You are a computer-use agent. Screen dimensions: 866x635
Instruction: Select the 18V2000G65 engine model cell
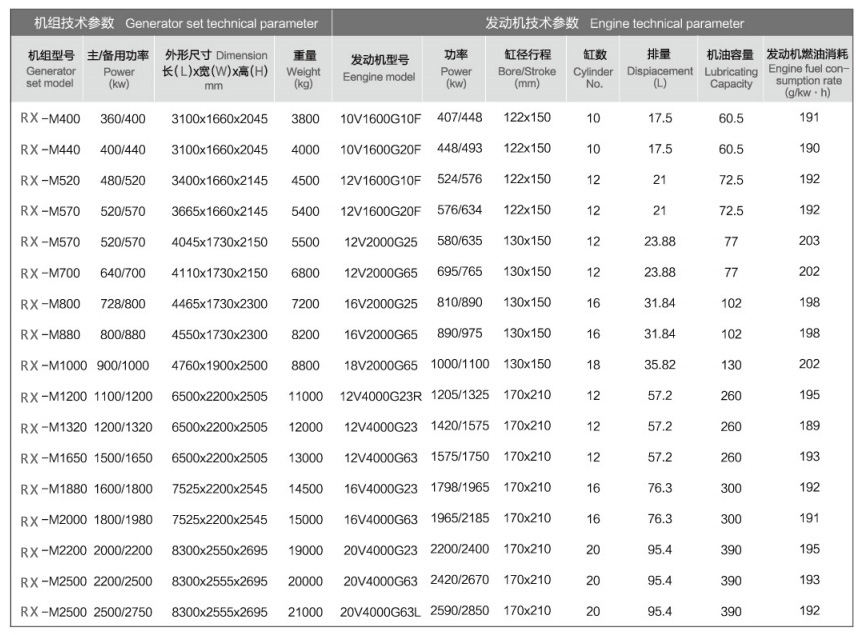[x=381, y=367]
